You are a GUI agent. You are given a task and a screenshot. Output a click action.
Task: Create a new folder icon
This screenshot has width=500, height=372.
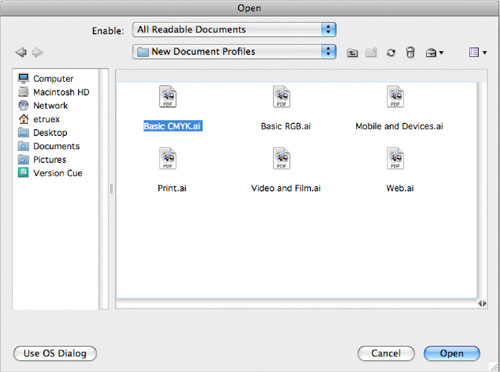pyautogui.click(x=371, y=52)
